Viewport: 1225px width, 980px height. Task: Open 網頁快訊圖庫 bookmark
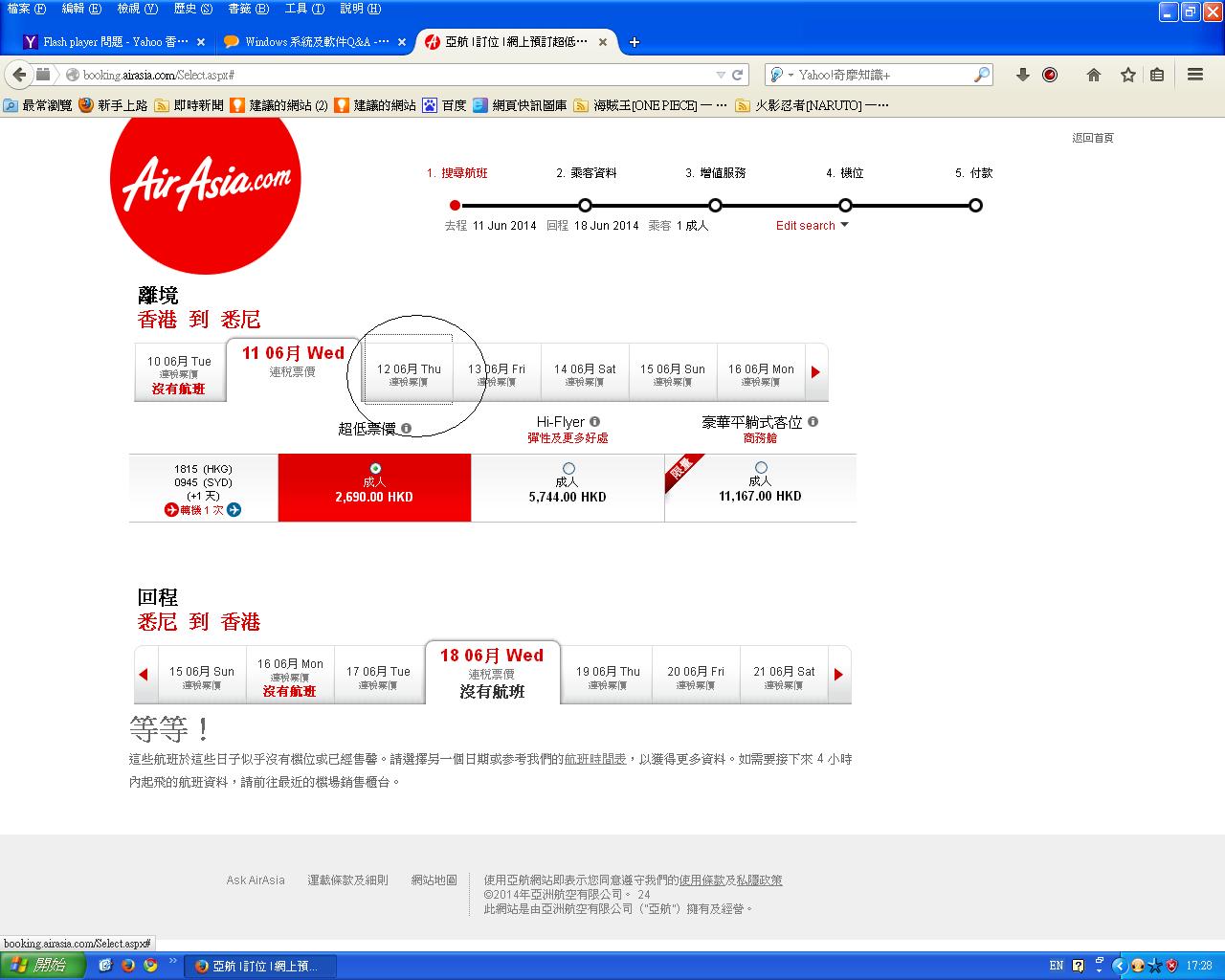pos(520,105)
